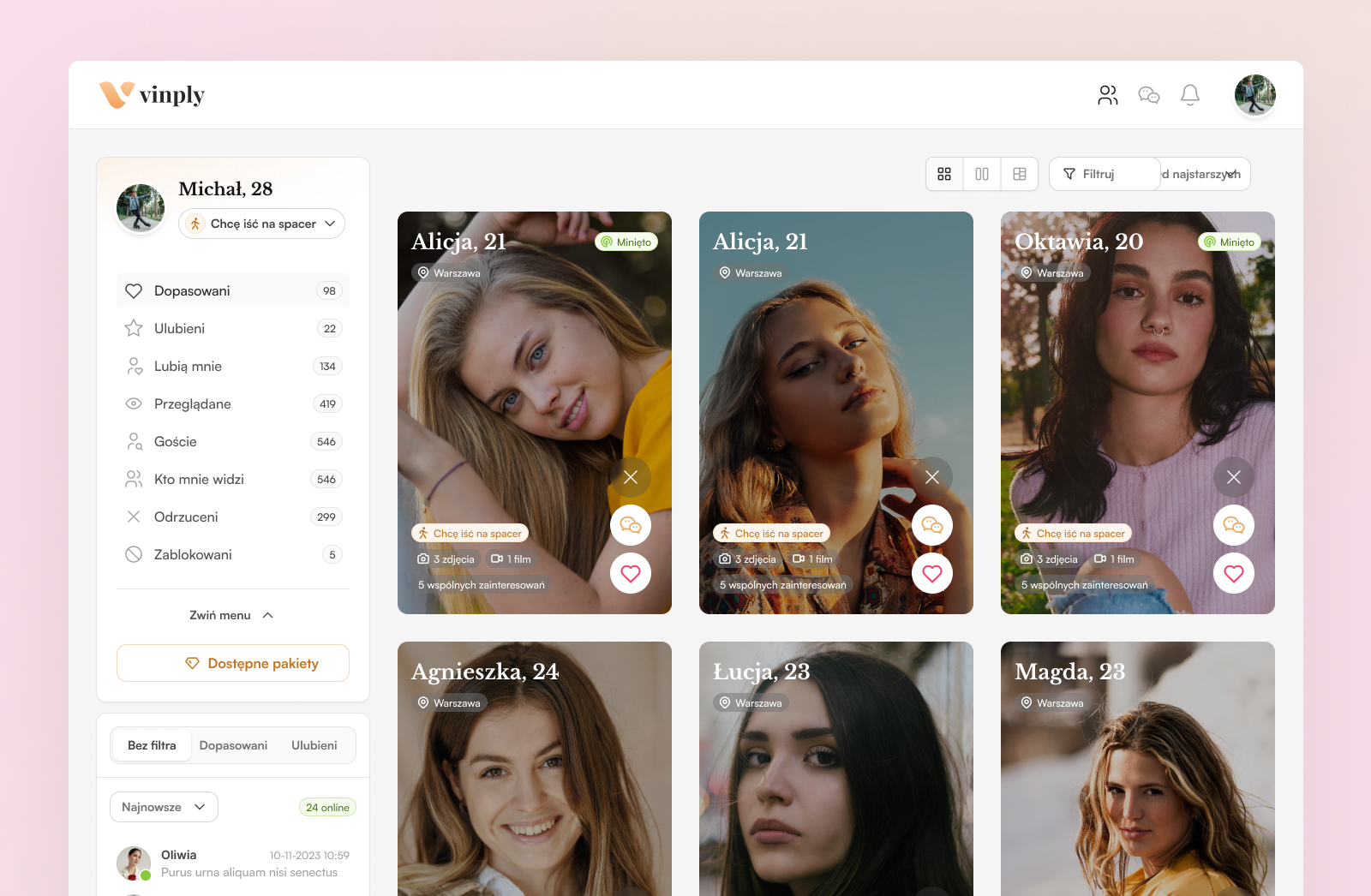Open the profile avatar in the top-right header

[x=1255, y=95]
